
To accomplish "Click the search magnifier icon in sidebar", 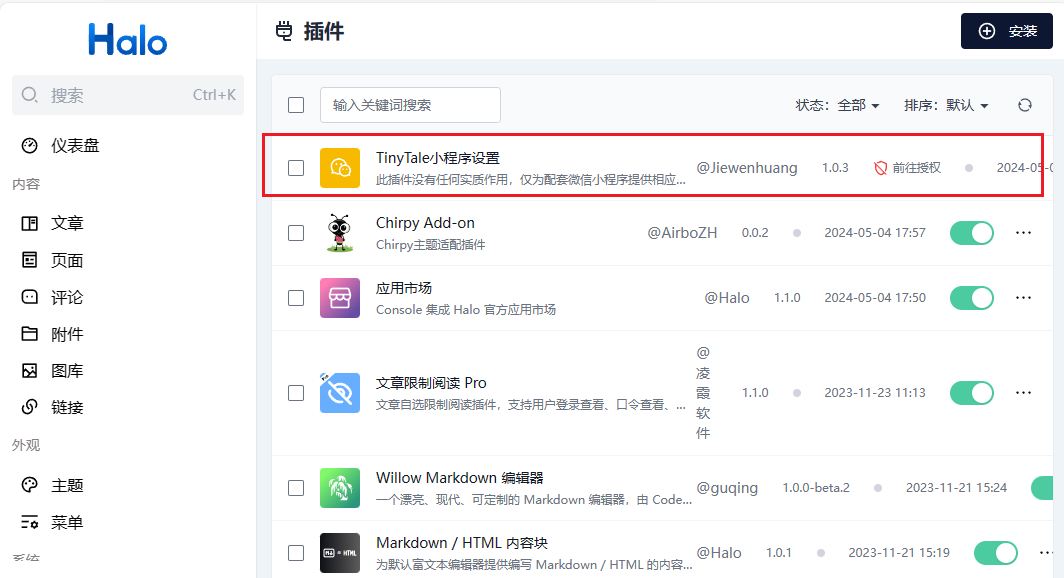I will coord(29,95).
